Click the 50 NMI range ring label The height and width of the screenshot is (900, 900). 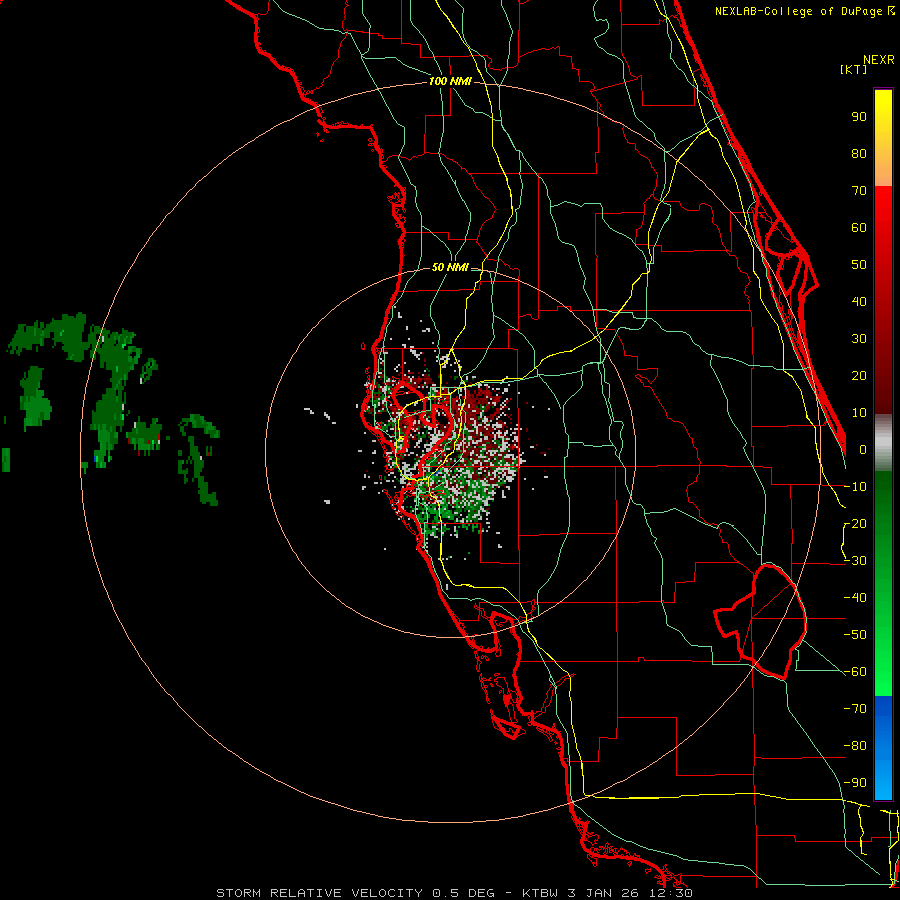[450, 267]
